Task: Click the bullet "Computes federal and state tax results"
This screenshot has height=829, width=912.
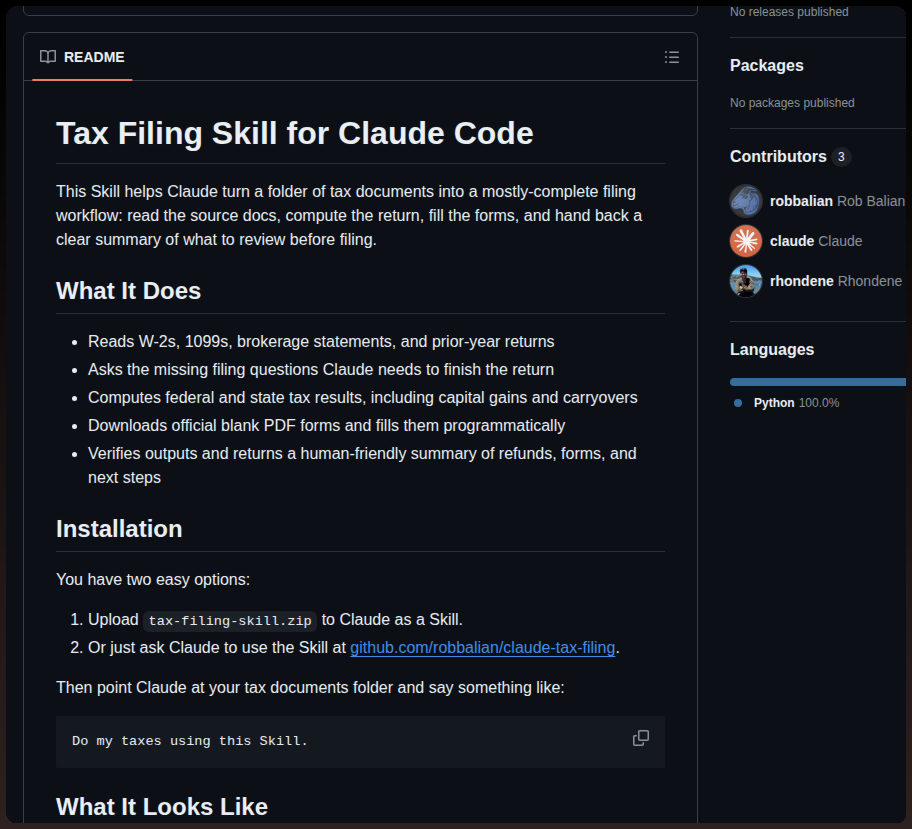Action: [362, 397]
